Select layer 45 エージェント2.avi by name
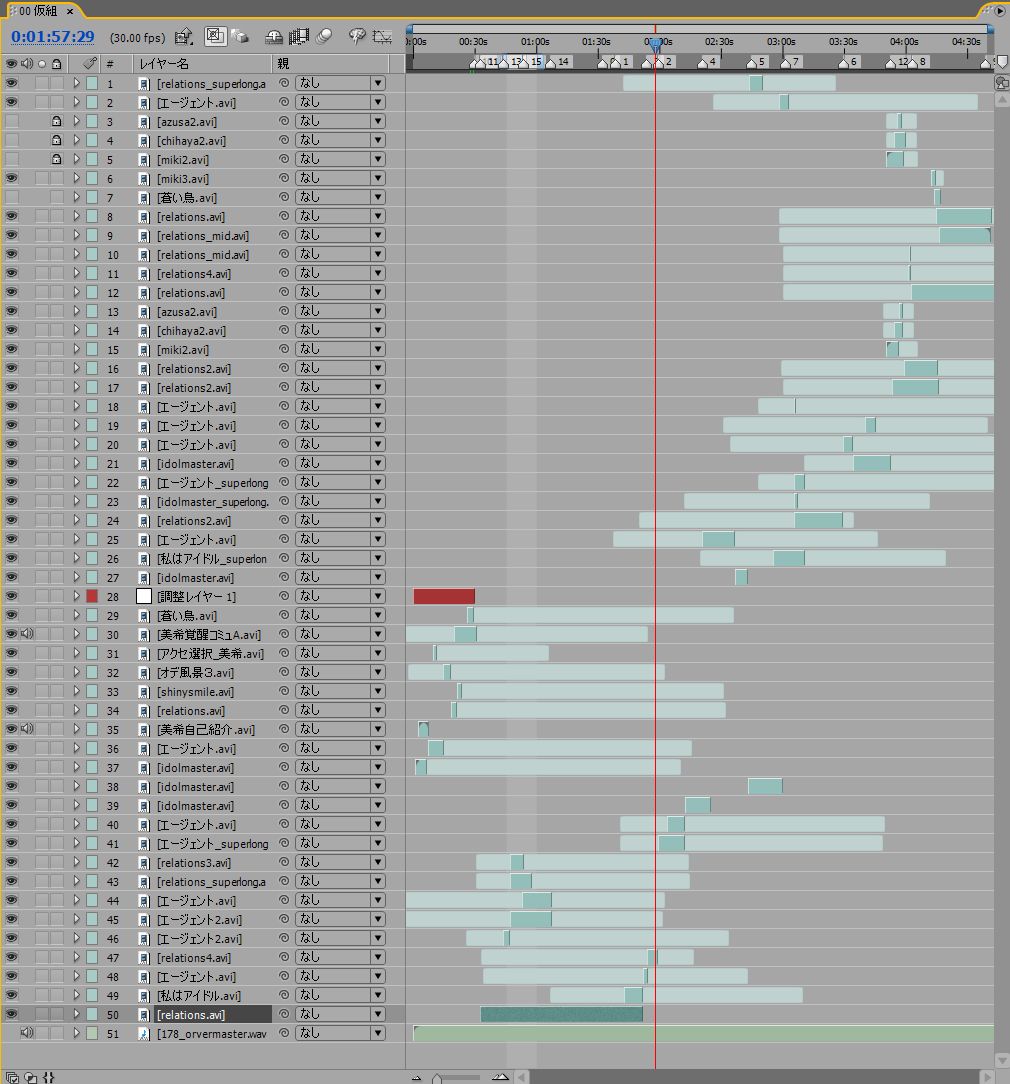The image size is (1010, 1084). pos(199,919)
